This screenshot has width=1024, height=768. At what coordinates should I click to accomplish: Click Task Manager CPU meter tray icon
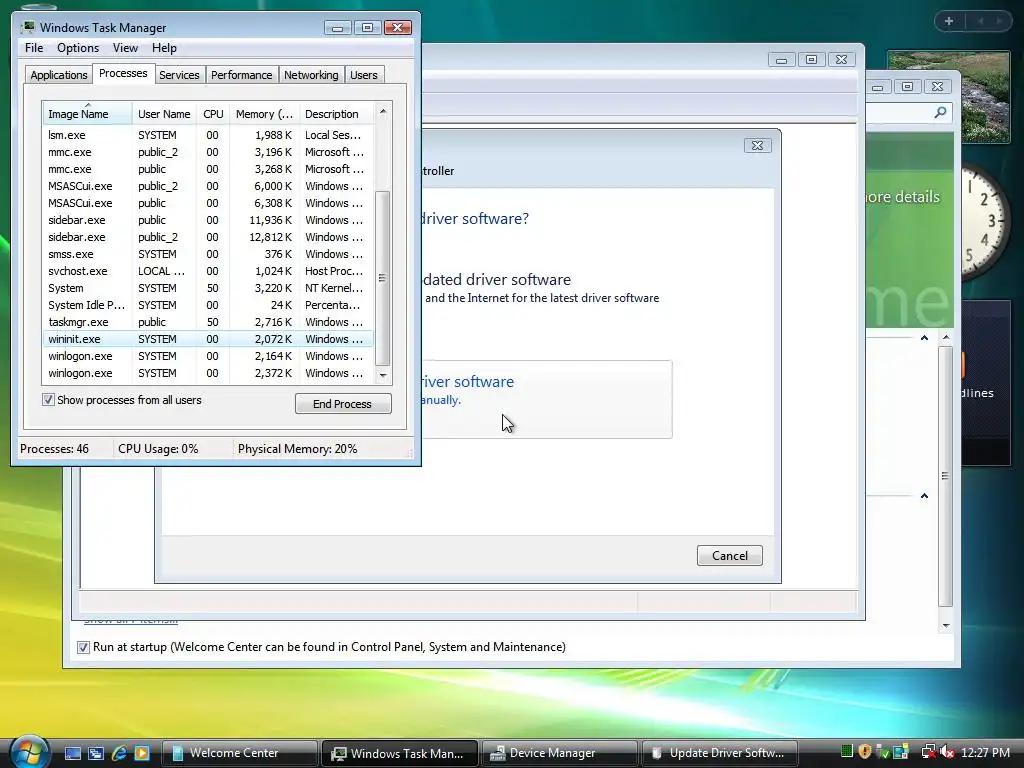click(x=846, y=752)
